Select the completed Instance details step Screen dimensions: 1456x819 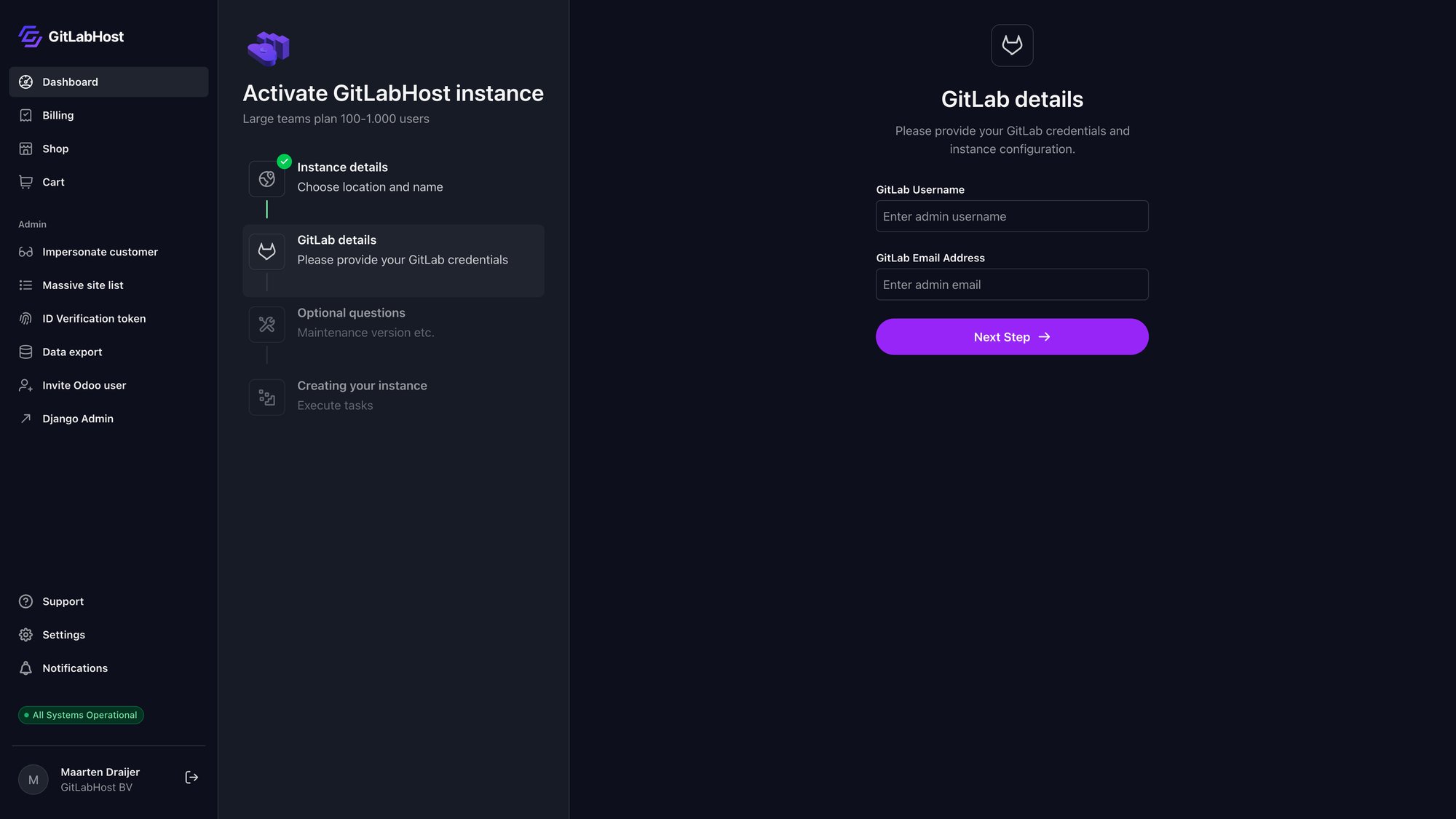tap(393, 177)
